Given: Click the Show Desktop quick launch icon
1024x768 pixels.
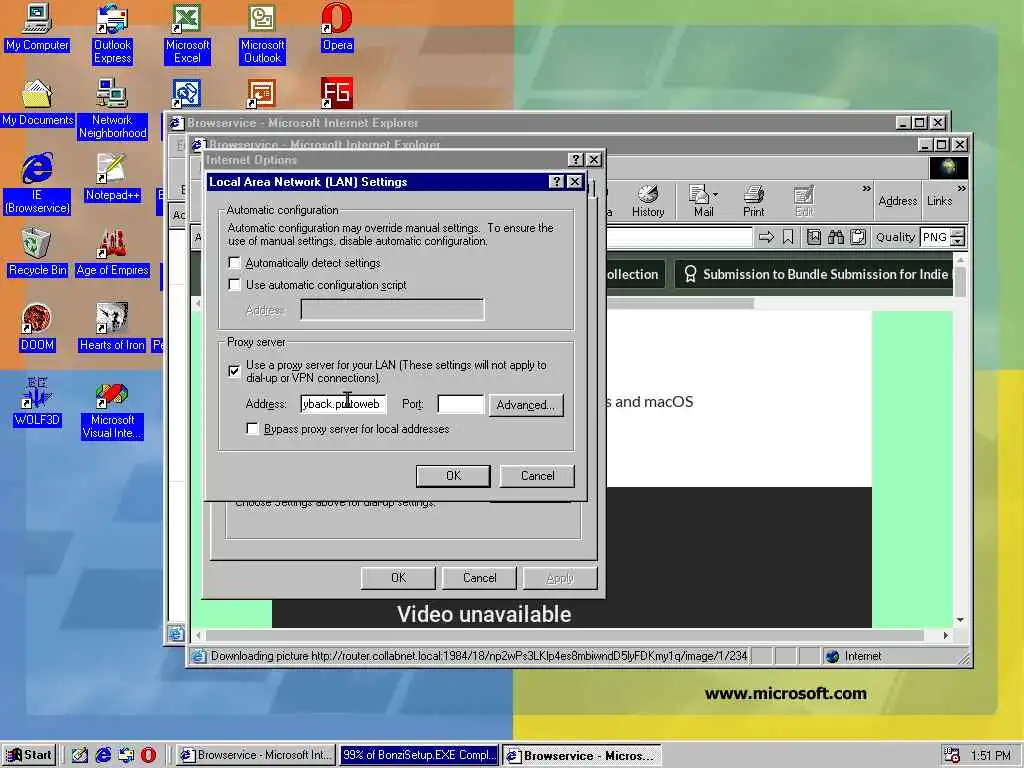Looking at the screenshot, I should (x=80, y=755).
